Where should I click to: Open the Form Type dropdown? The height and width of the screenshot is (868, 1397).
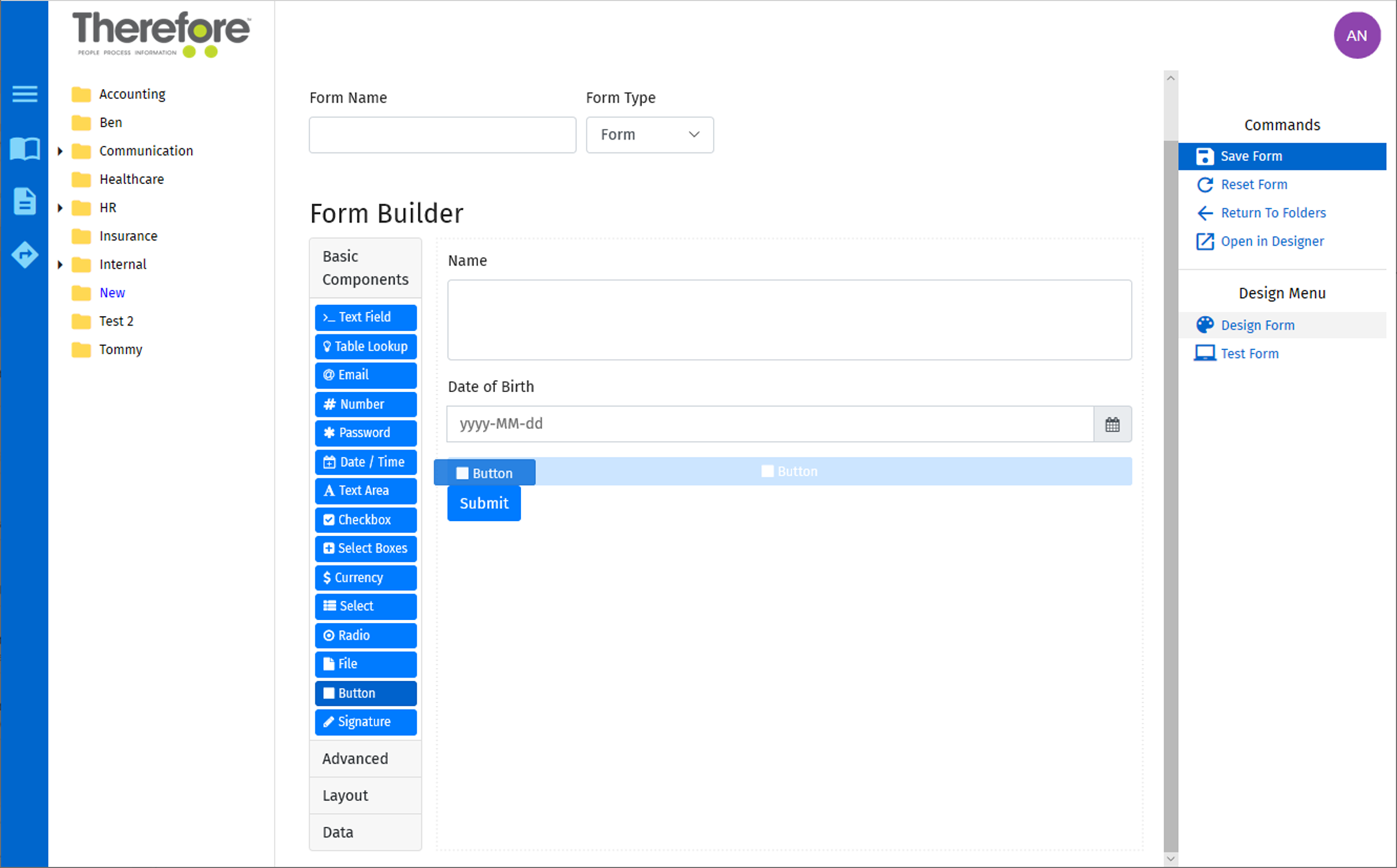pyautogui.click(x=649, y=134)
